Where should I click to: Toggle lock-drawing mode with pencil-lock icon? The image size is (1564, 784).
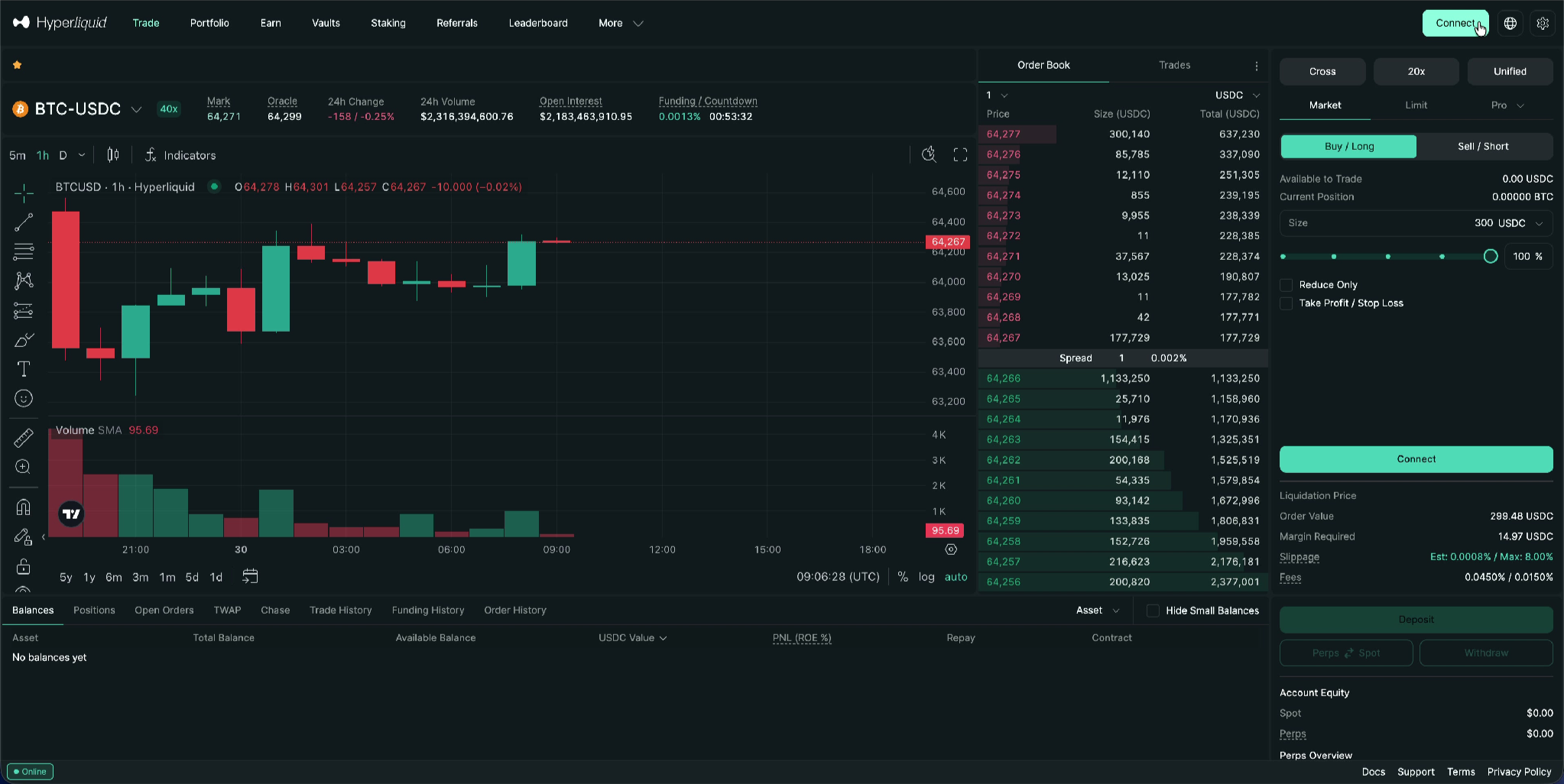[24, 537]
